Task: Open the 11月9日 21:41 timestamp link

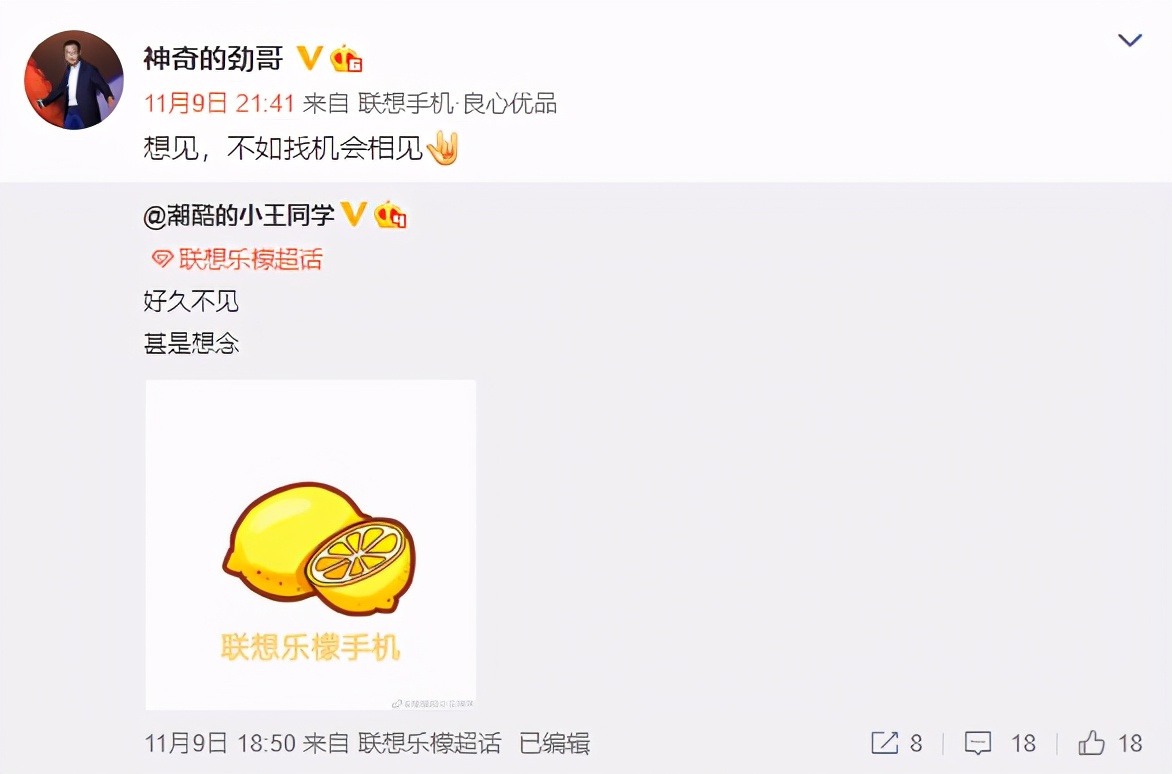Action: pyautogui.click(x=219, y=103)
